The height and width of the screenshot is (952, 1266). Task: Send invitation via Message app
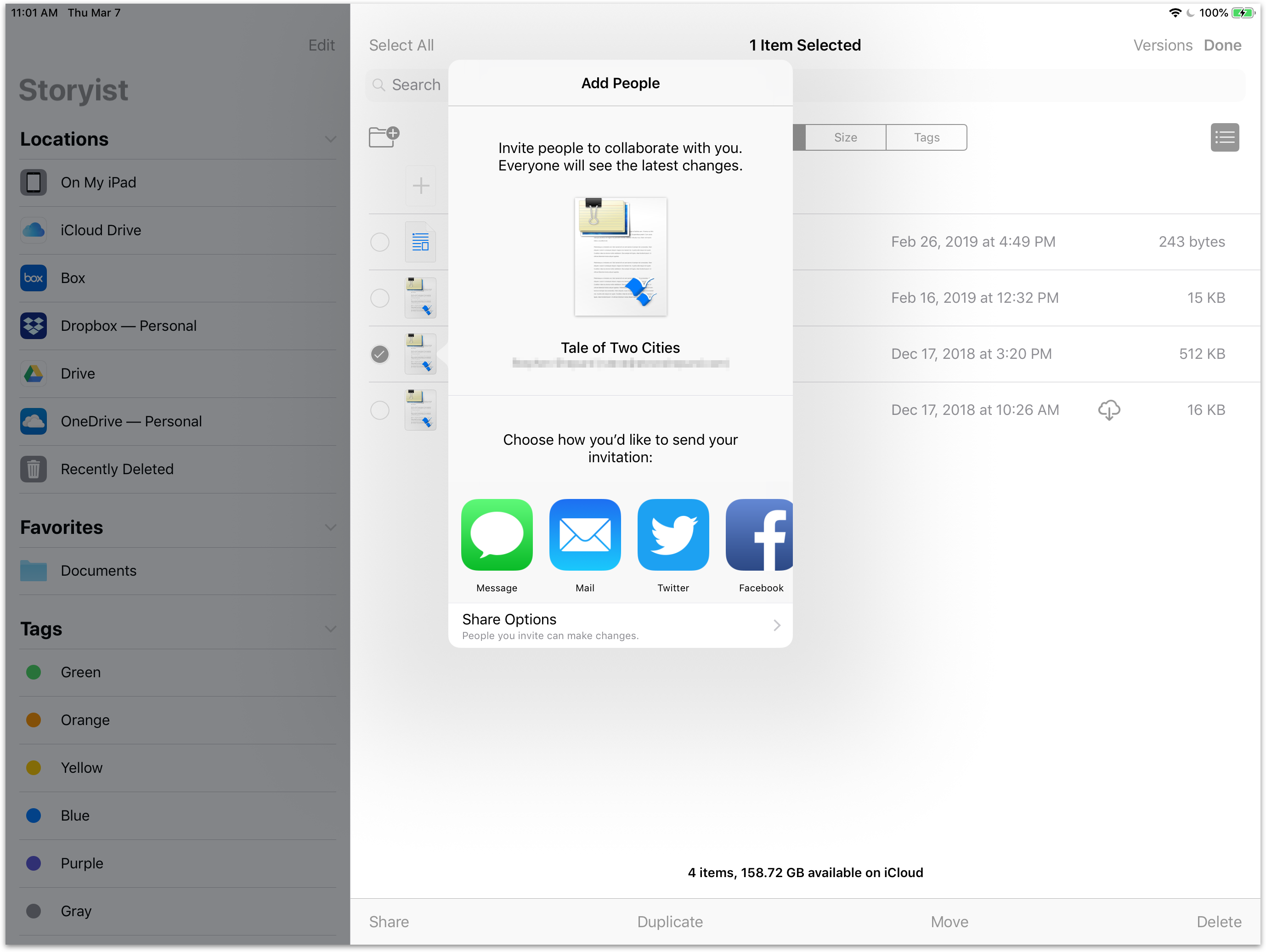pos(497,535)
